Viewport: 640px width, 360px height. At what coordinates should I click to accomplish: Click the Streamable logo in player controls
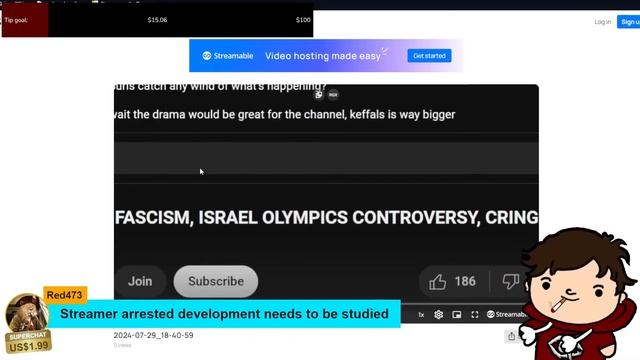pyautogui.click(x=506, y=314)
